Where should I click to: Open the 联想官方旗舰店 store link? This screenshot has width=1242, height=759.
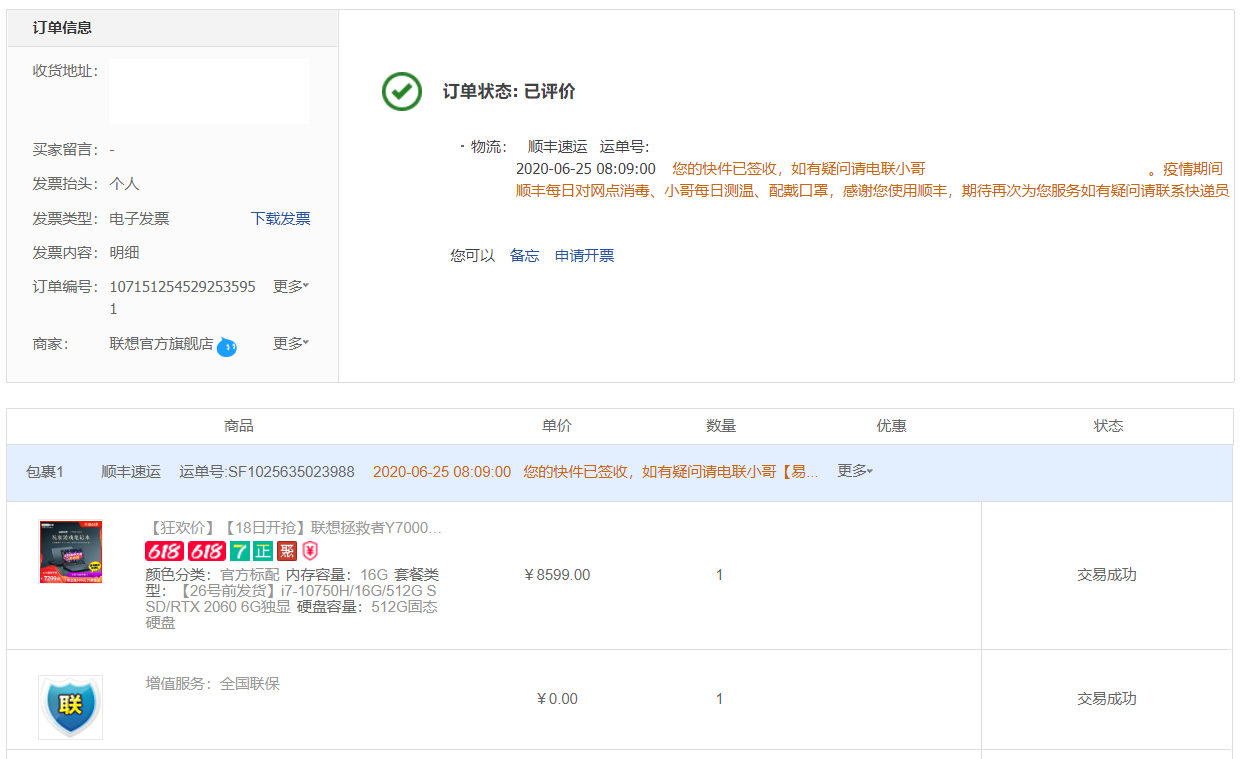click(162, 343)
